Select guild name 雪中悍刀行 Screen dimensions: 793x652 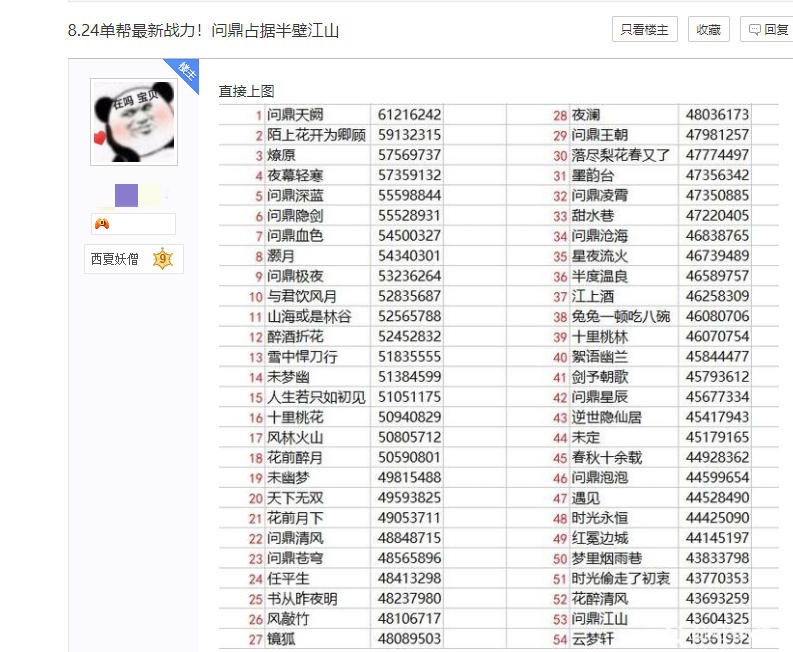point(302,357)
